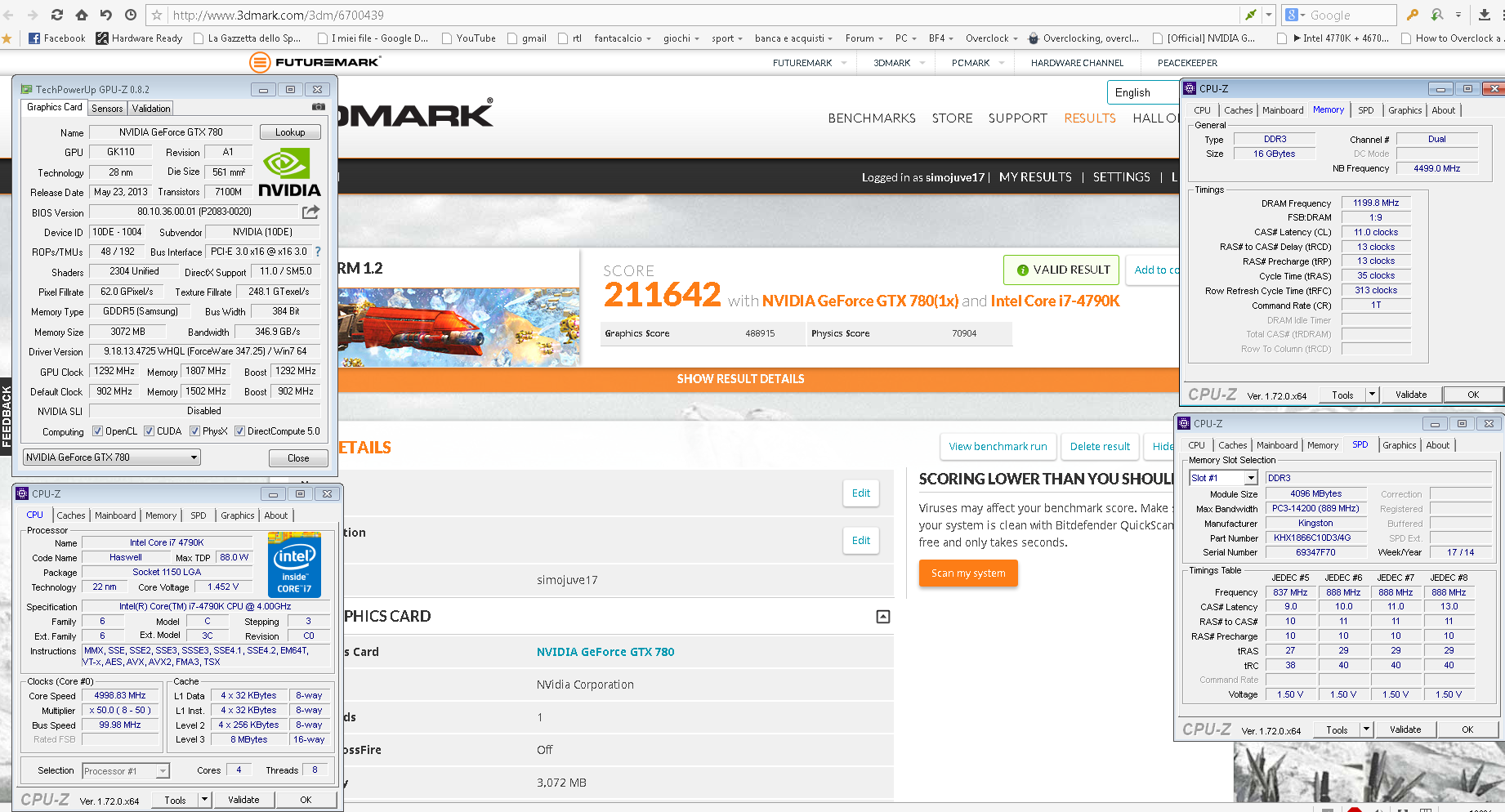Open the Slot #1 memory slot dropdown

[1222, 478]
